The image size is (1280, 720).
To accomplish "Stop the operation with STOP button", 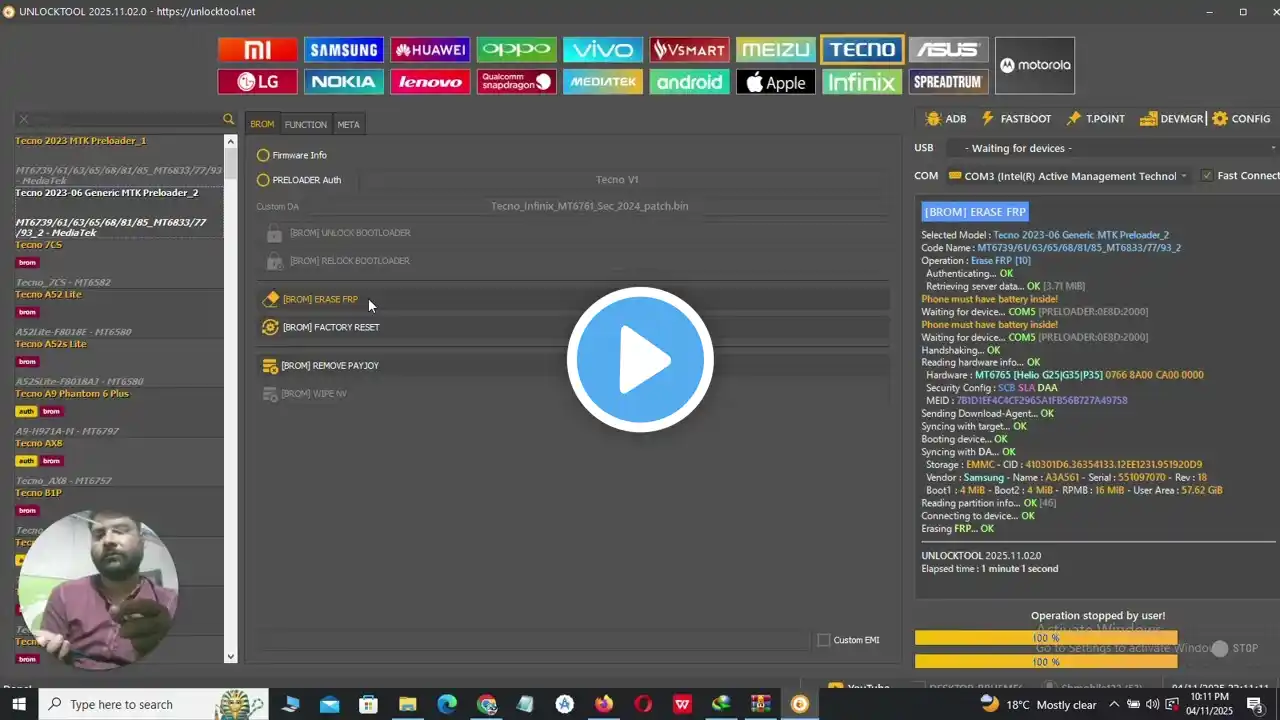I will tap(1235, 649).
